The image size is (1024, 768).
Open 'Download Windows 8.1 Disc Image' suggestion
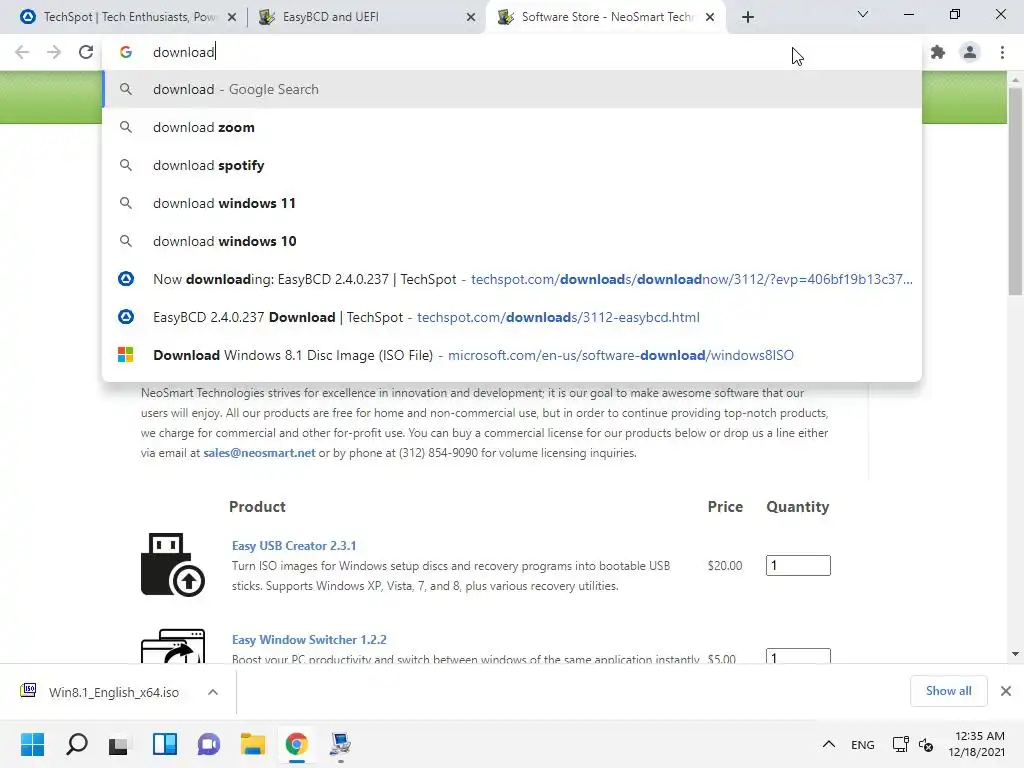(512, 355)
